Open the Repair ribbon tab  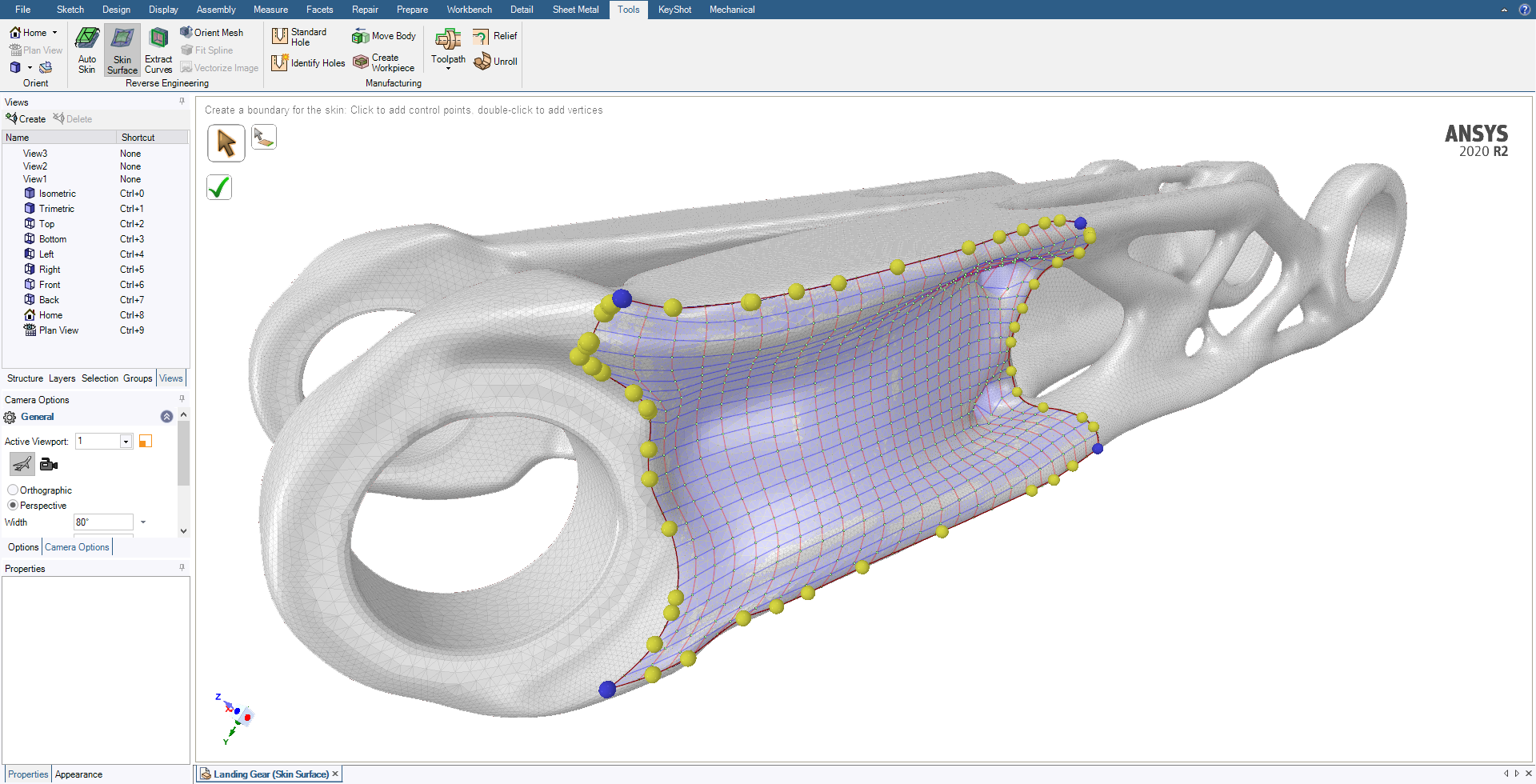(365, 10)
